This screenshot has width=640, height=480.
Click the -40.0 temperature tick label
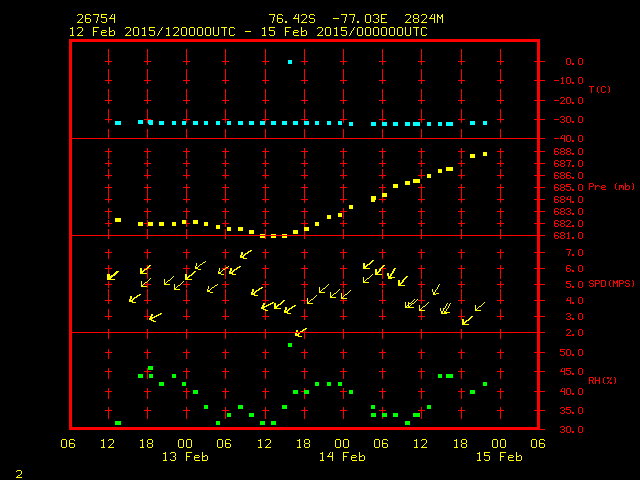point(568,139)
